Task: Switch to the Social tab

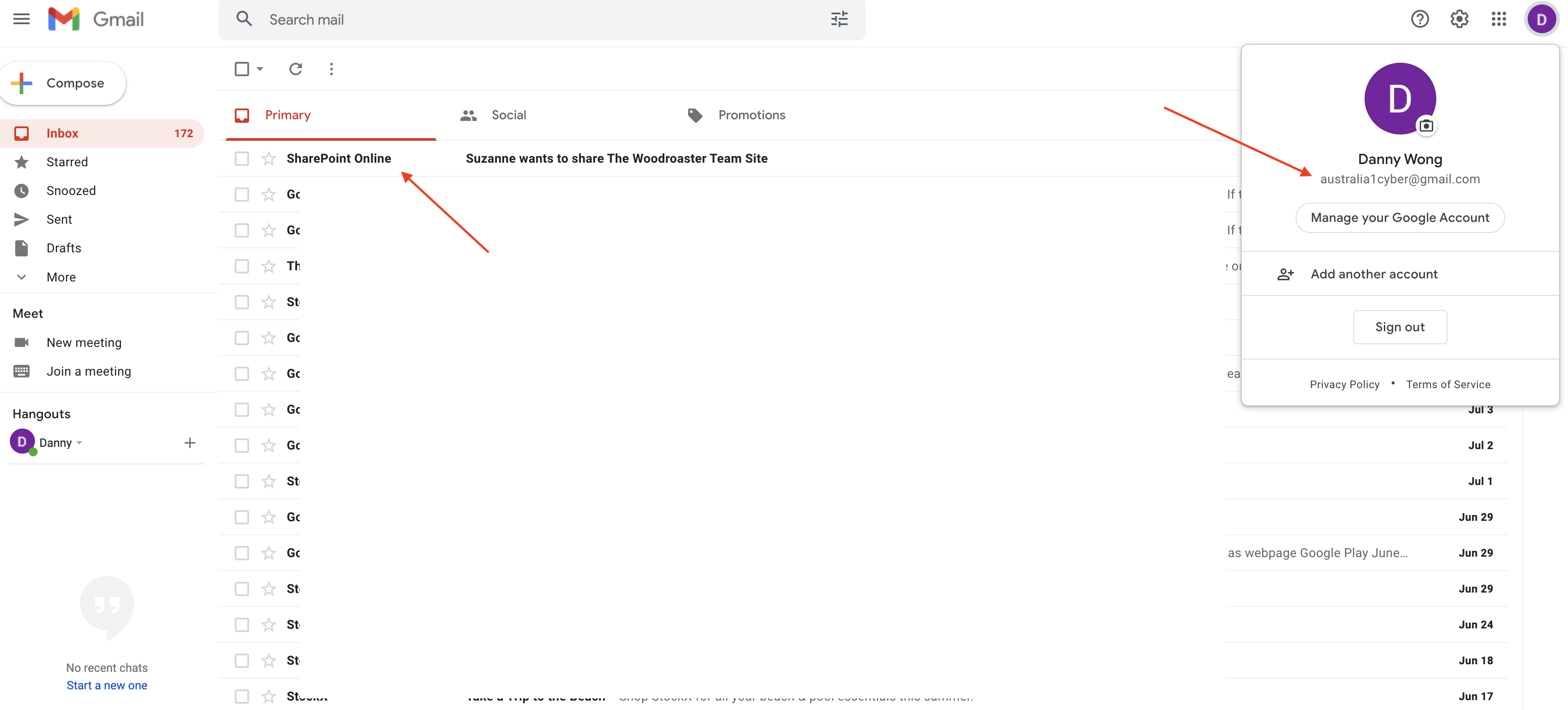Action: point(508,115)
